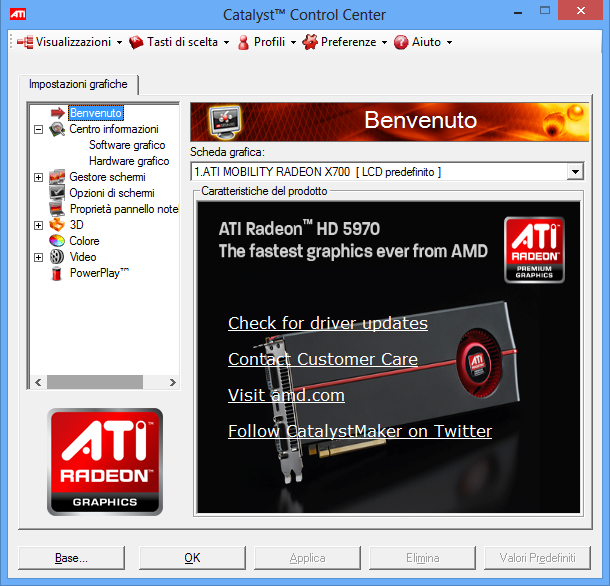Viewport: 610px width, 586px height.
Task: Click the Tasti di scelta dropdown arrow
Action: pyautogui.click(x=226, y=42)
